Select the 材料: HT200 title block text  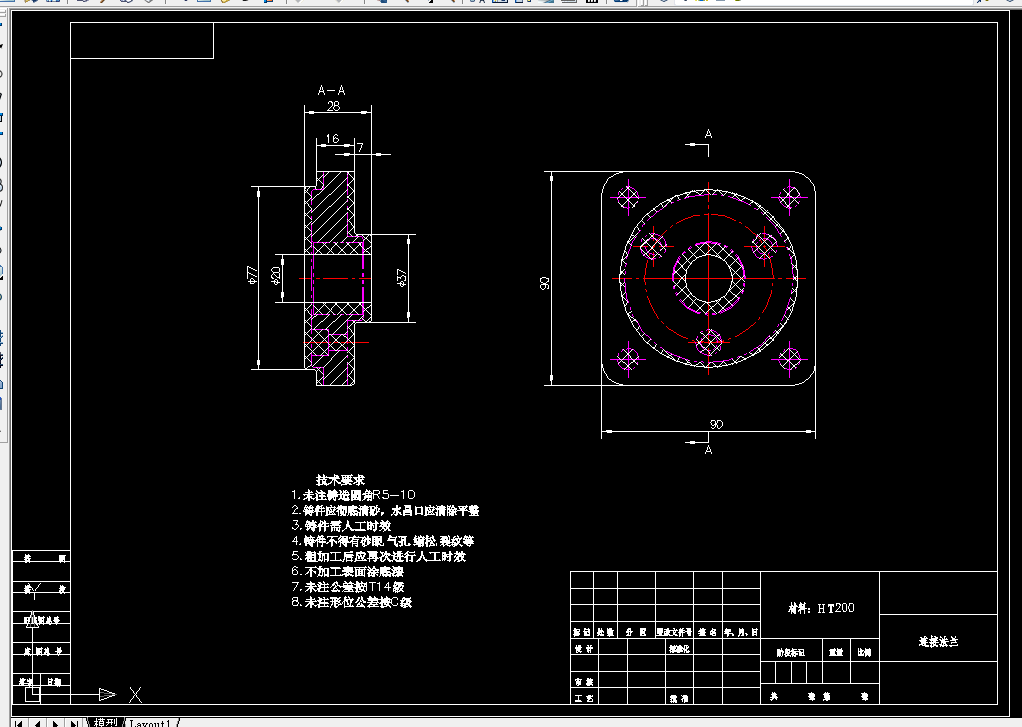pyautogui.click(x=821, y=608)
